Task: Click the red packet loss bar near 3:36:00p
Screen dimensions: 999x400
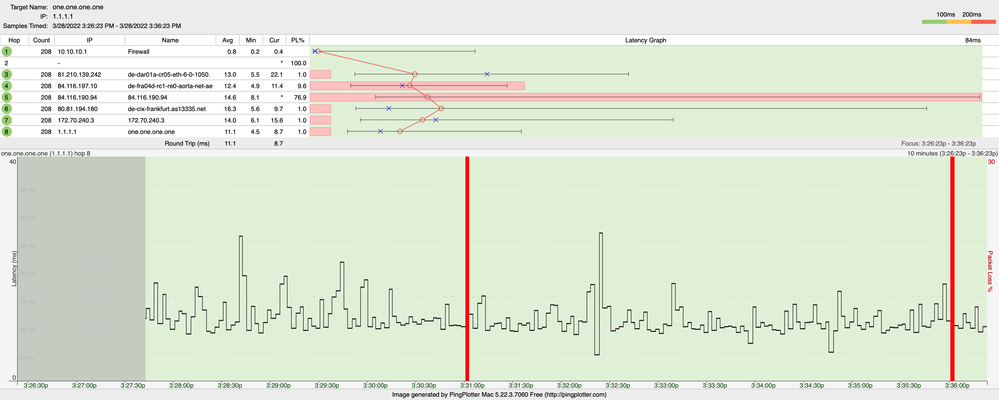Action: click(x=952, y=269)
